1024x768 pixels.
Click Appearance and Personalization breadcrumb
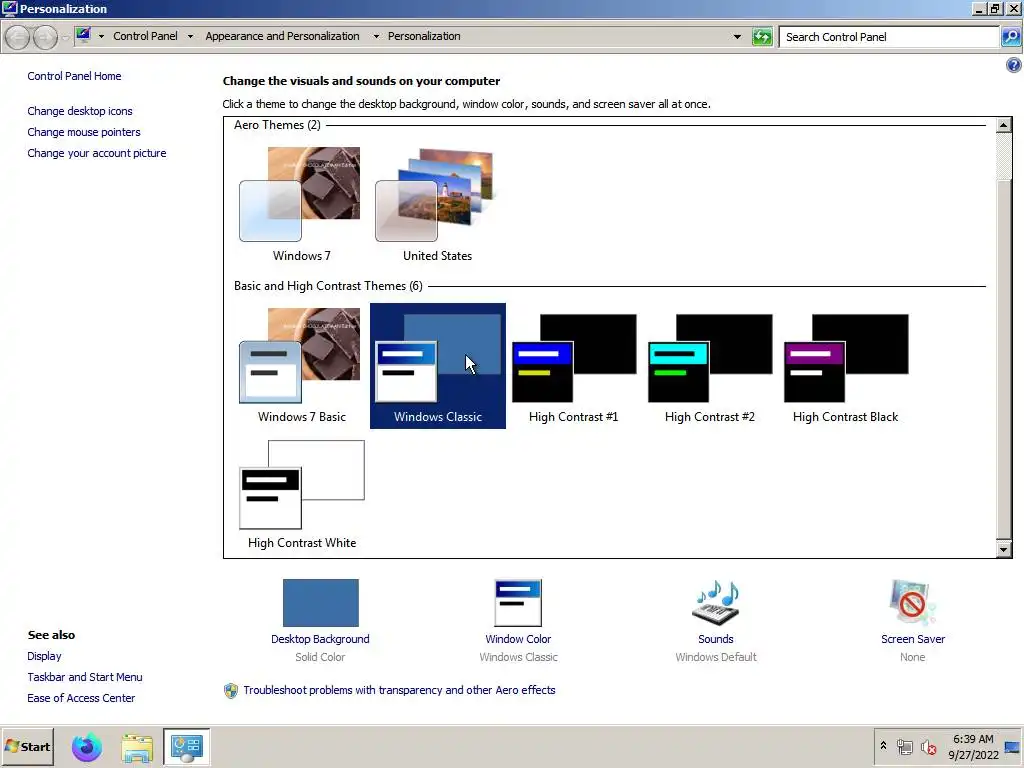tap(282, 36)
